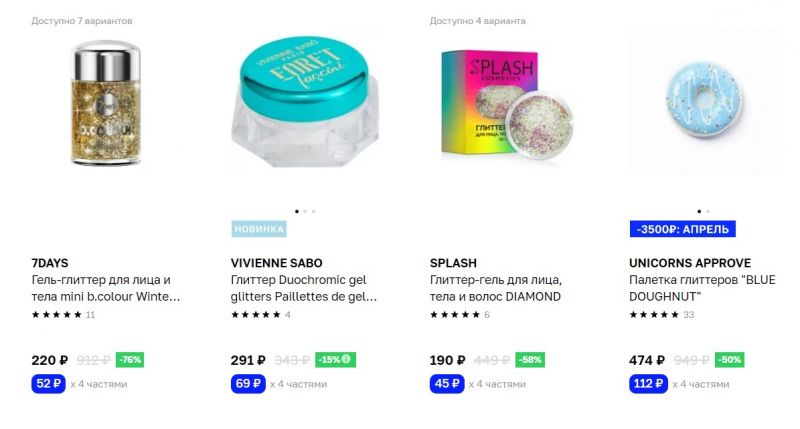The image size is (800, 429).
Task: Open the VIVIENNE SABO brand link
Action: click(277, 263)
